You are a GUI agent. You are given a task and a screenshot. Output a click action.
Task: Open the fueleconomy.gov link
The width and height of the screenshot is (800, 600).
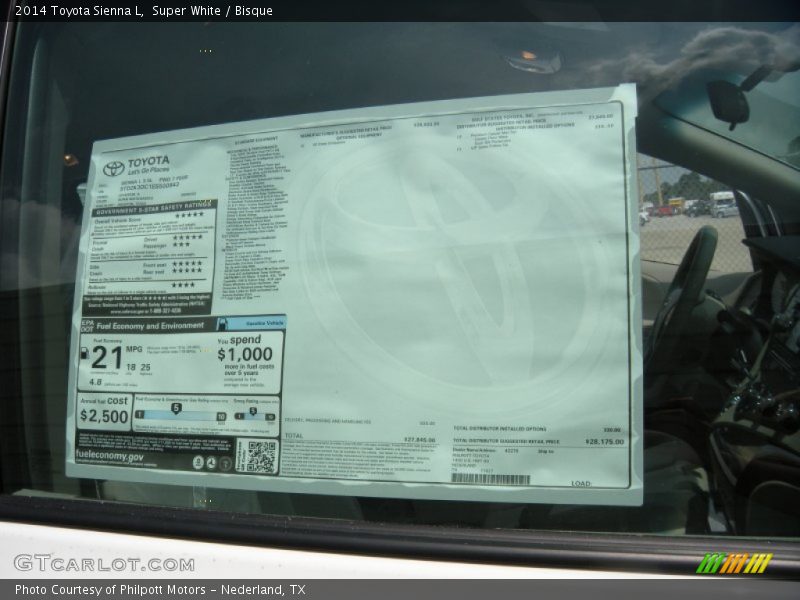(108, 456)
